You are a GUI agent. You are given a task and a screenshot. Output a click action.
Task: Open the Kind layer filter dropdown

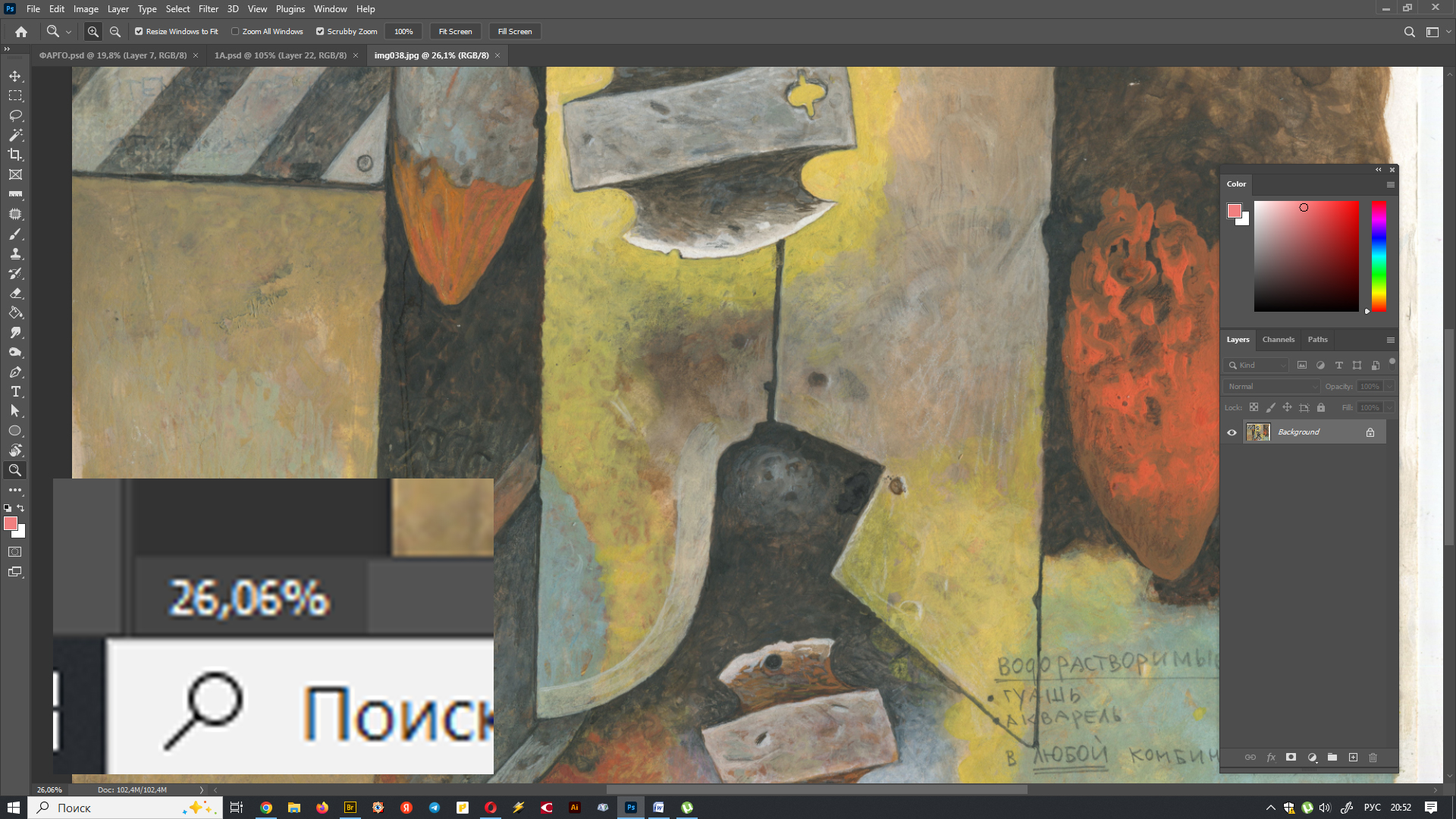tap(1256, 366)
